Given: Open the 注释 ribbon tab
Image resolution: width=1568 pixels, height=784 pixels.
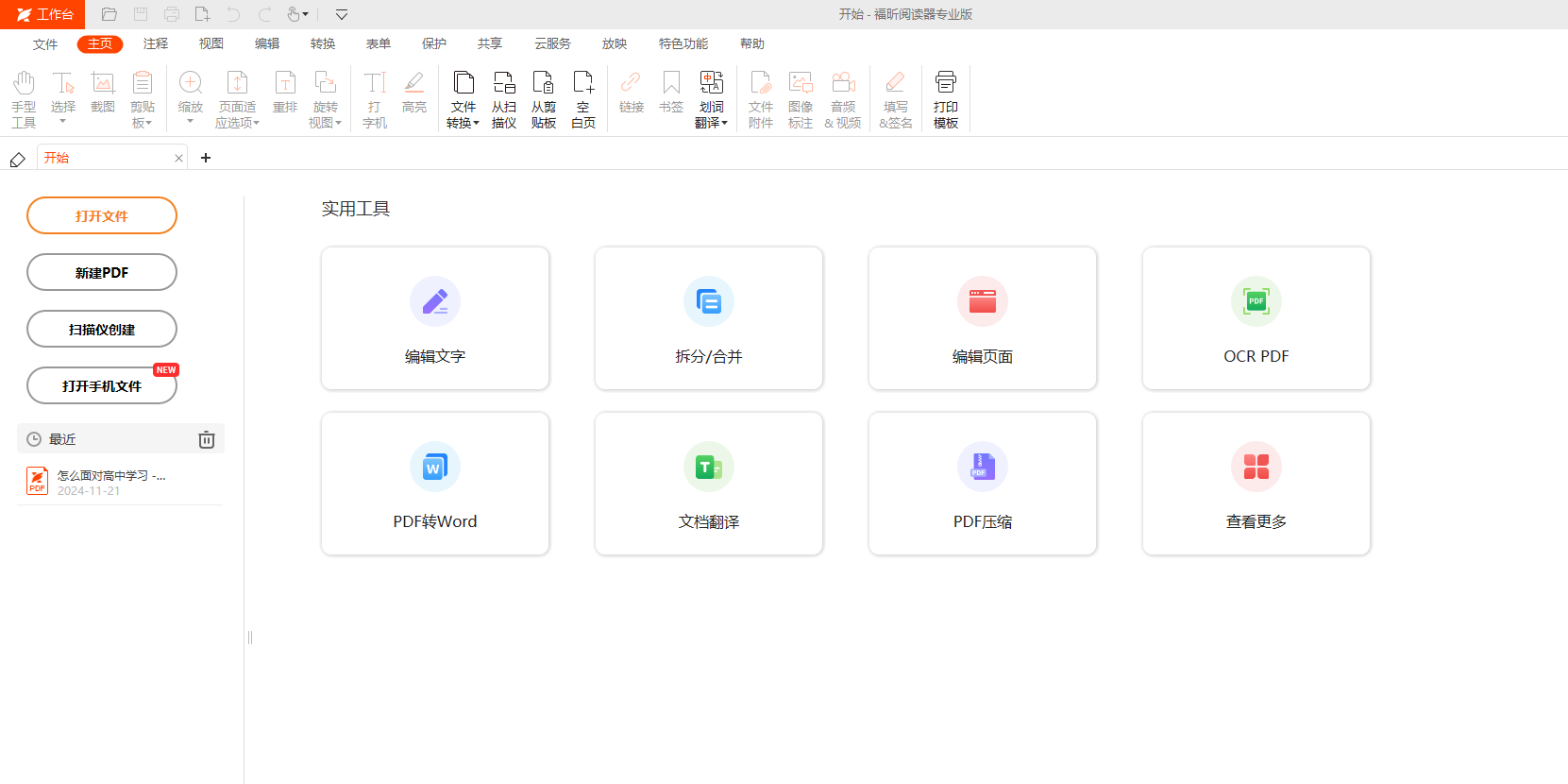Looking at the screenshot, I should (x=156, y=43).
